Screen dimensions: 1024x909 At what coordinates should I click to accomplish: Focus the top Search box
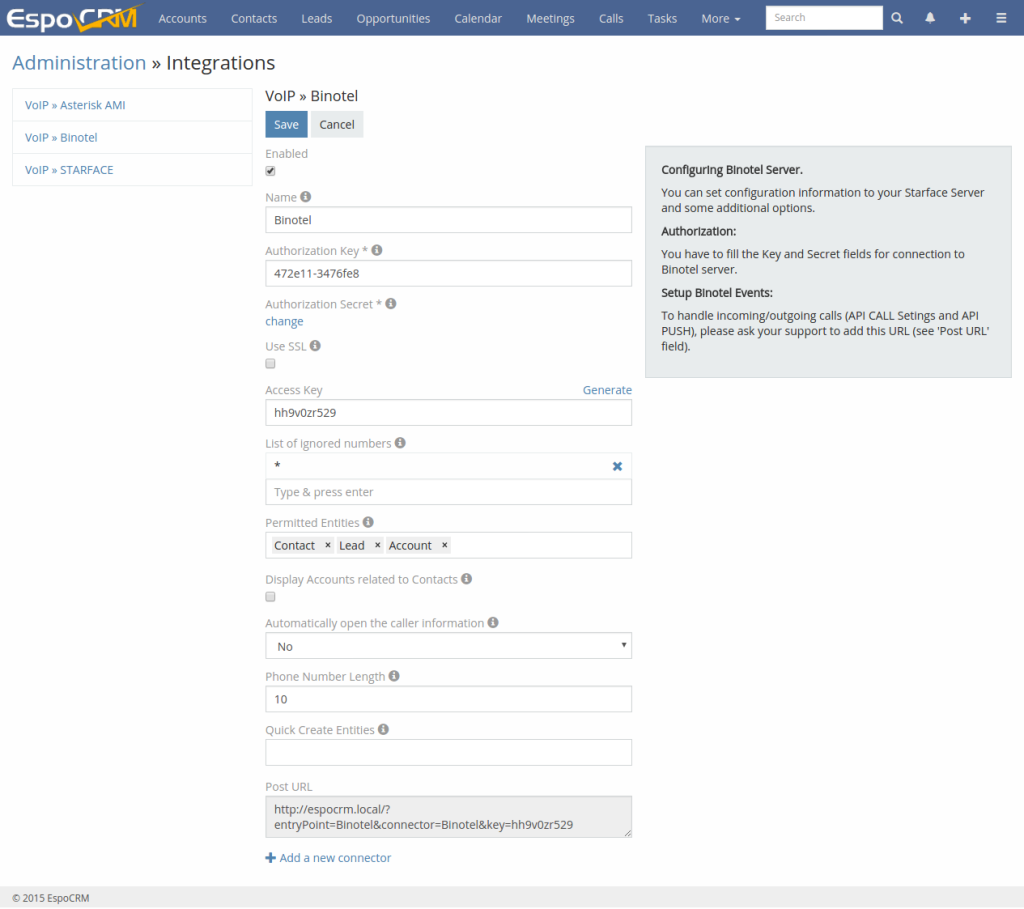pos(824,18)
